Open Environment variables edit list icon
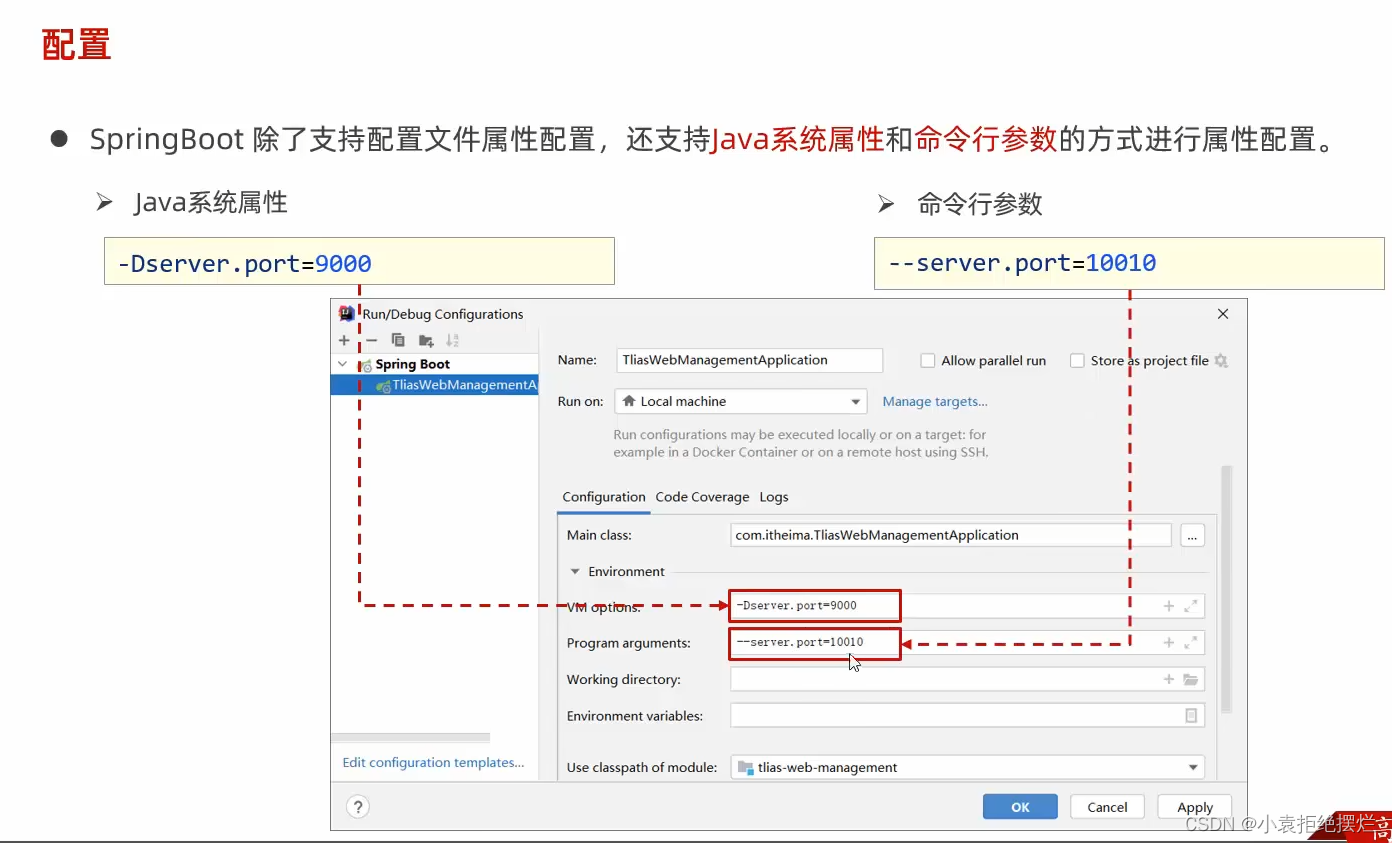Screen dimensions: 1392x843 1191,716
